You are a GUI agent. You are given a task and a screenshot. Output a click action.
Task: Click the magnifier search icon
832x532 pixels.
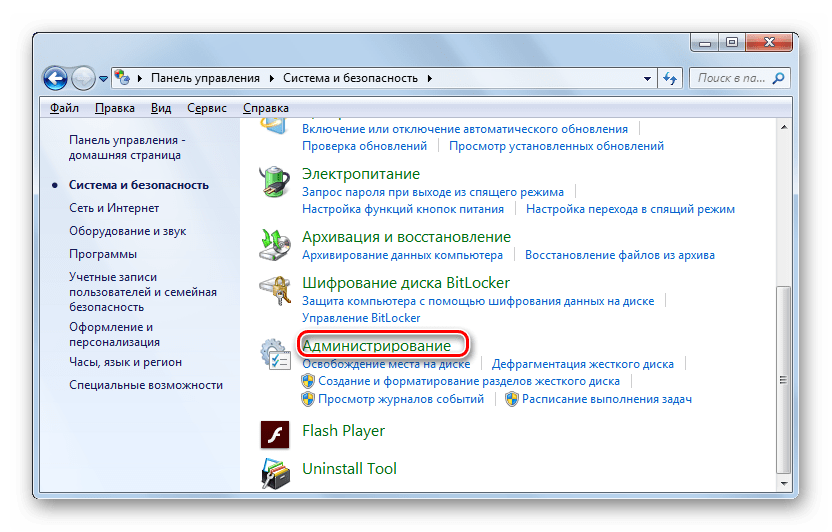pyautogui.click(x=779, y=79)
